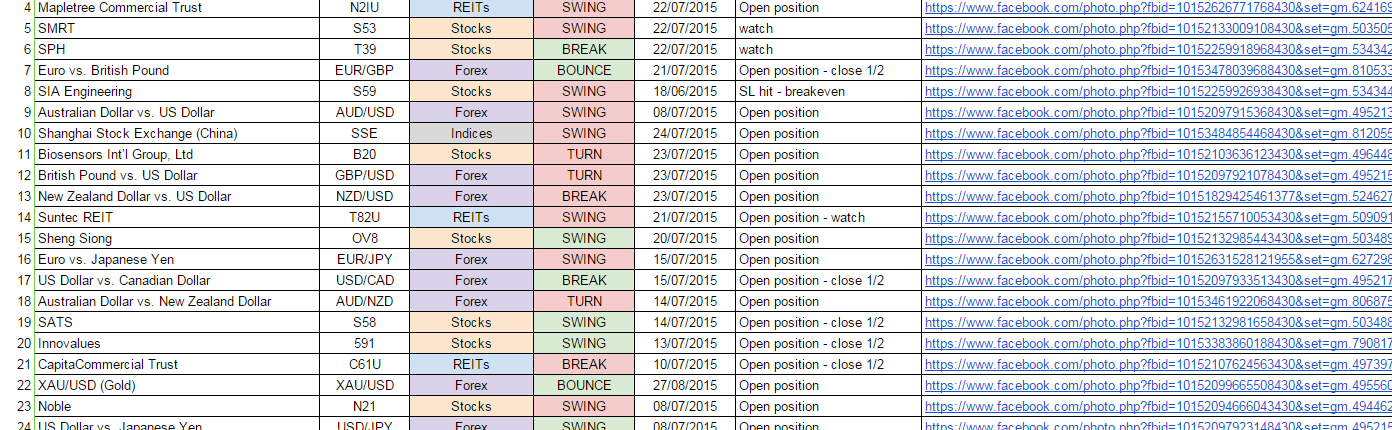Open the Facebook link for CapitaCommercial Trust
Viewport: 1392px width, 430px height.
pyautogui.click(x=1158, y=364)
